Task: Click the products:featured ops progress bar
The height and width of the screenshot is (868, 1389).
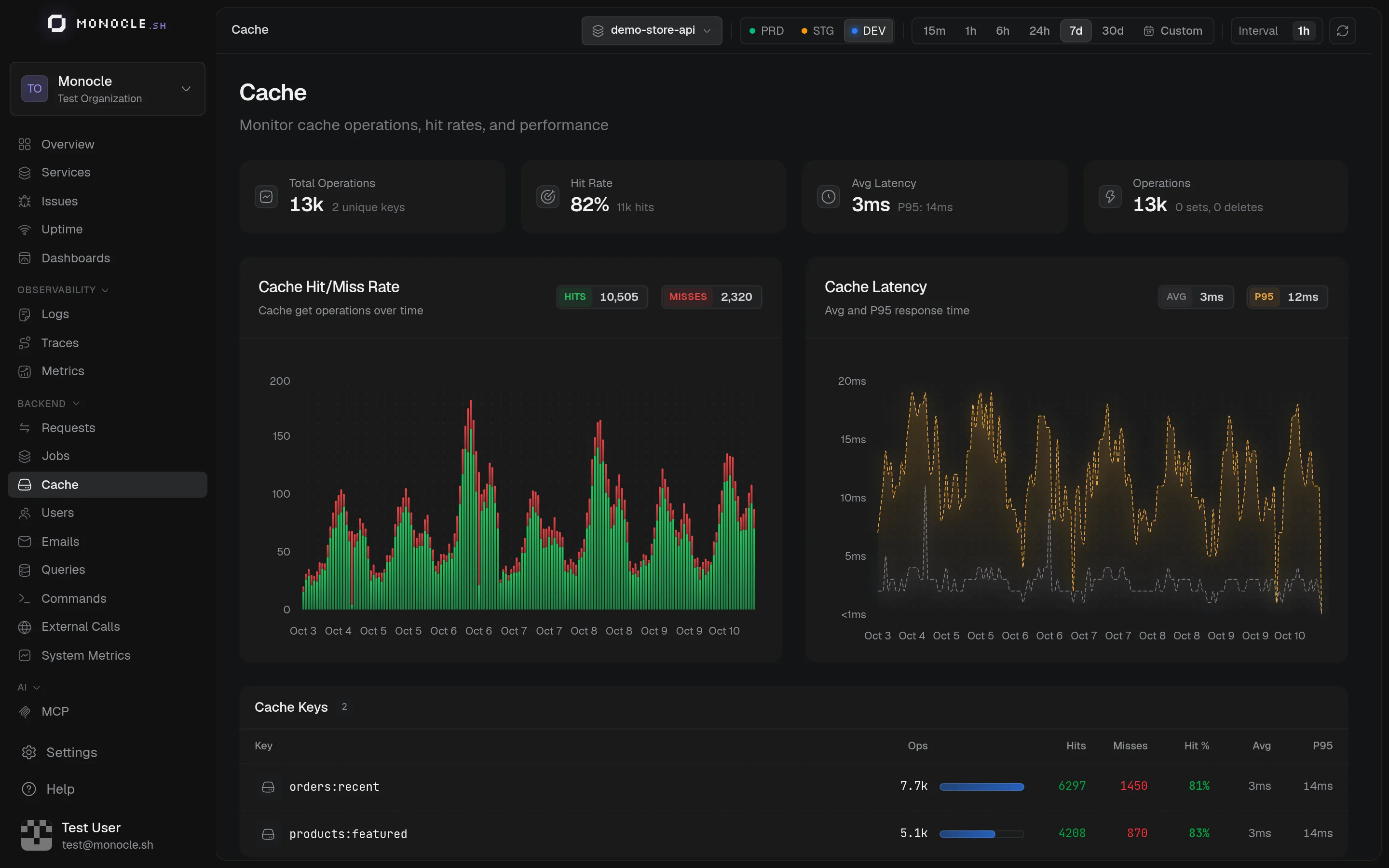Action: pyautogui.click(x=981, y=834)
